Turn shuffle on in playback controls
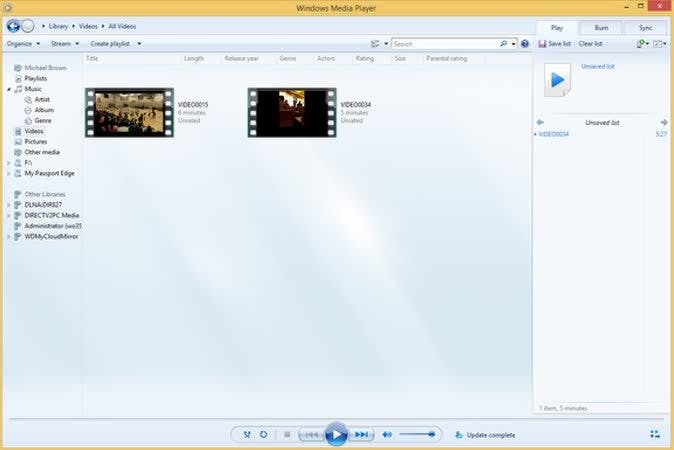 247,435
